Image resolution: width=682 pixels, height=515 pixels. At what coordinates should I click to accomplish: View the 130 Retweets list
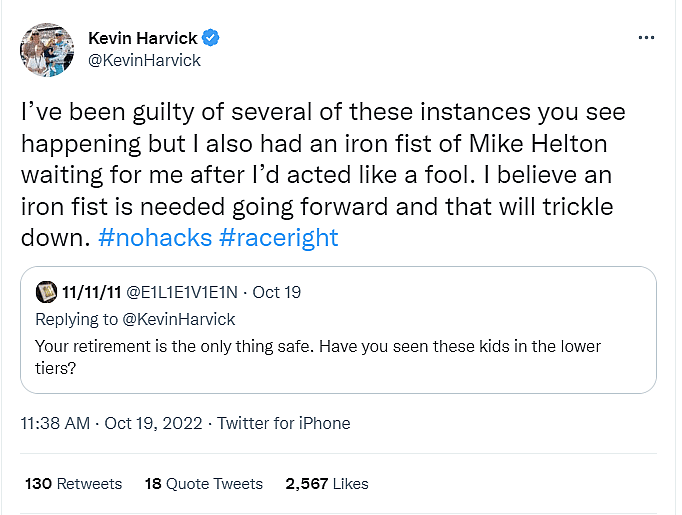[x=73, y=484]
